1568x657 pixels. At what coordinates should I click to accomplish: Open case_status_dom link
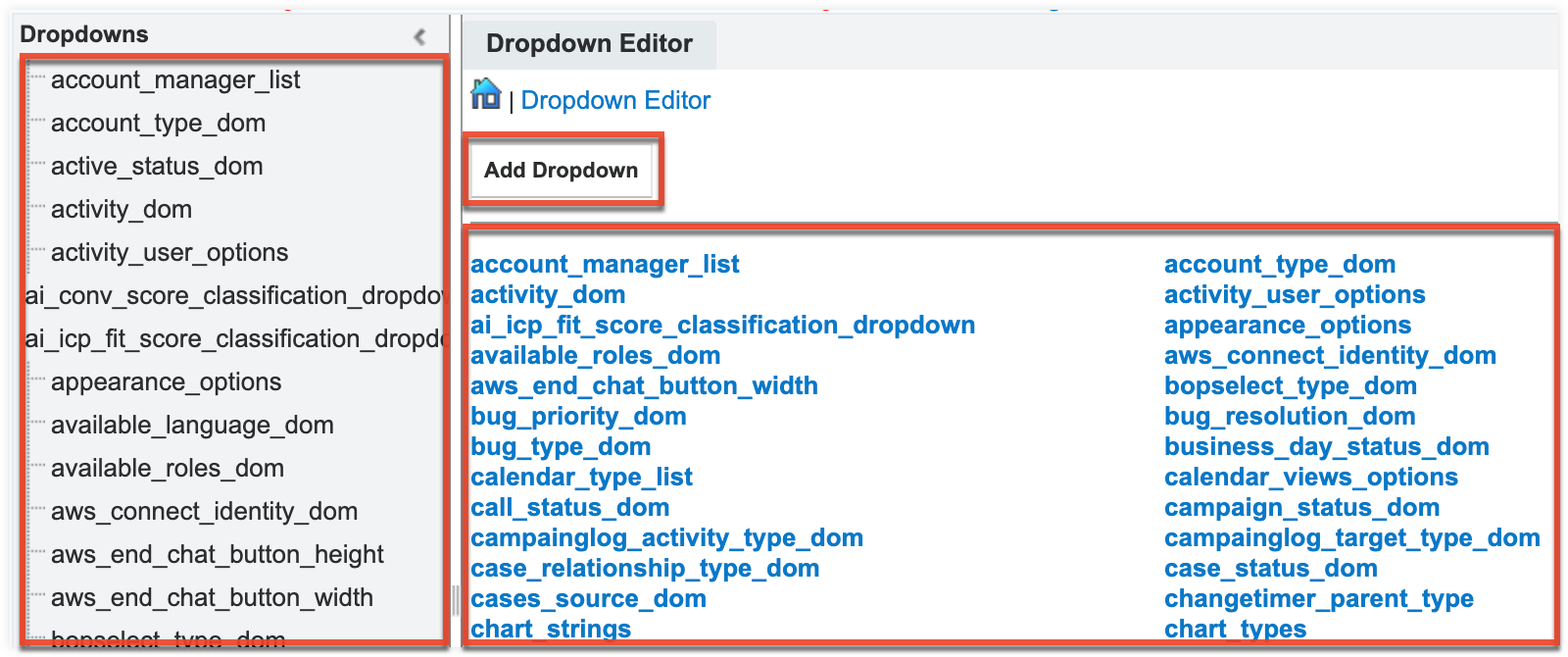pos(1271,569)
